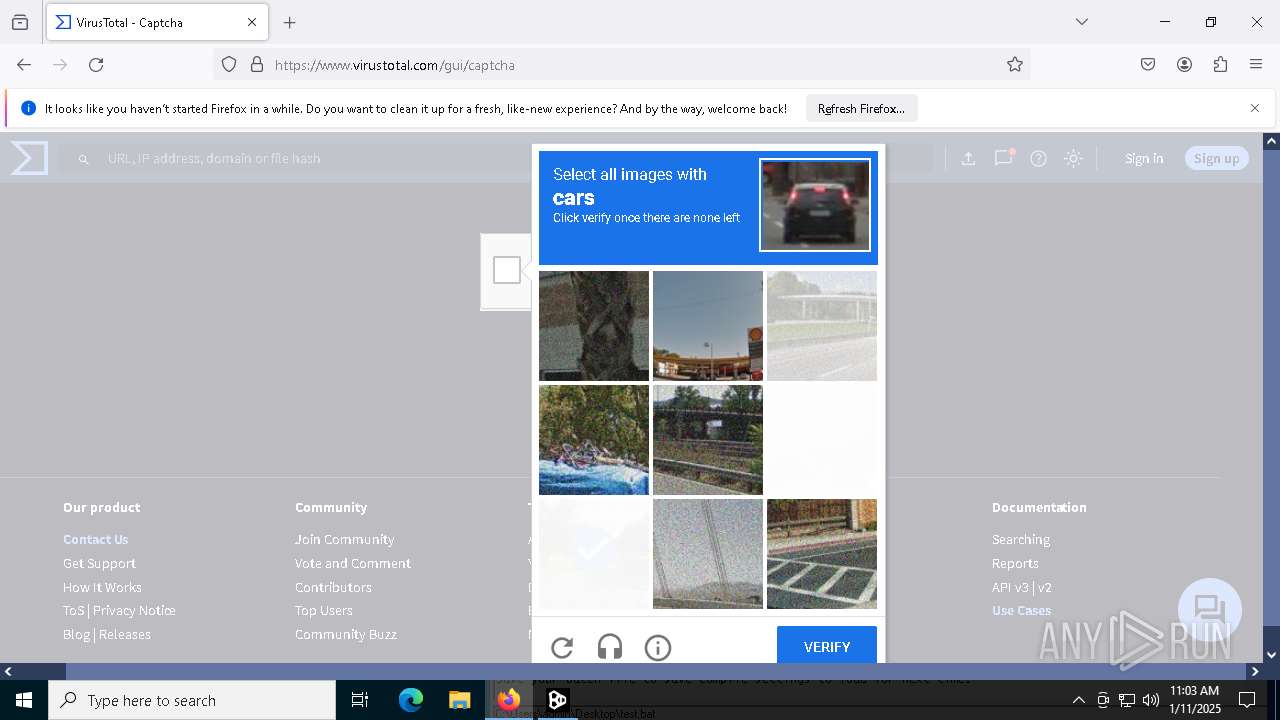The height and width of the screenshot is (720, 1280).
Task: Switch to the audio challenge headphones icon
Action: [610, 648]
